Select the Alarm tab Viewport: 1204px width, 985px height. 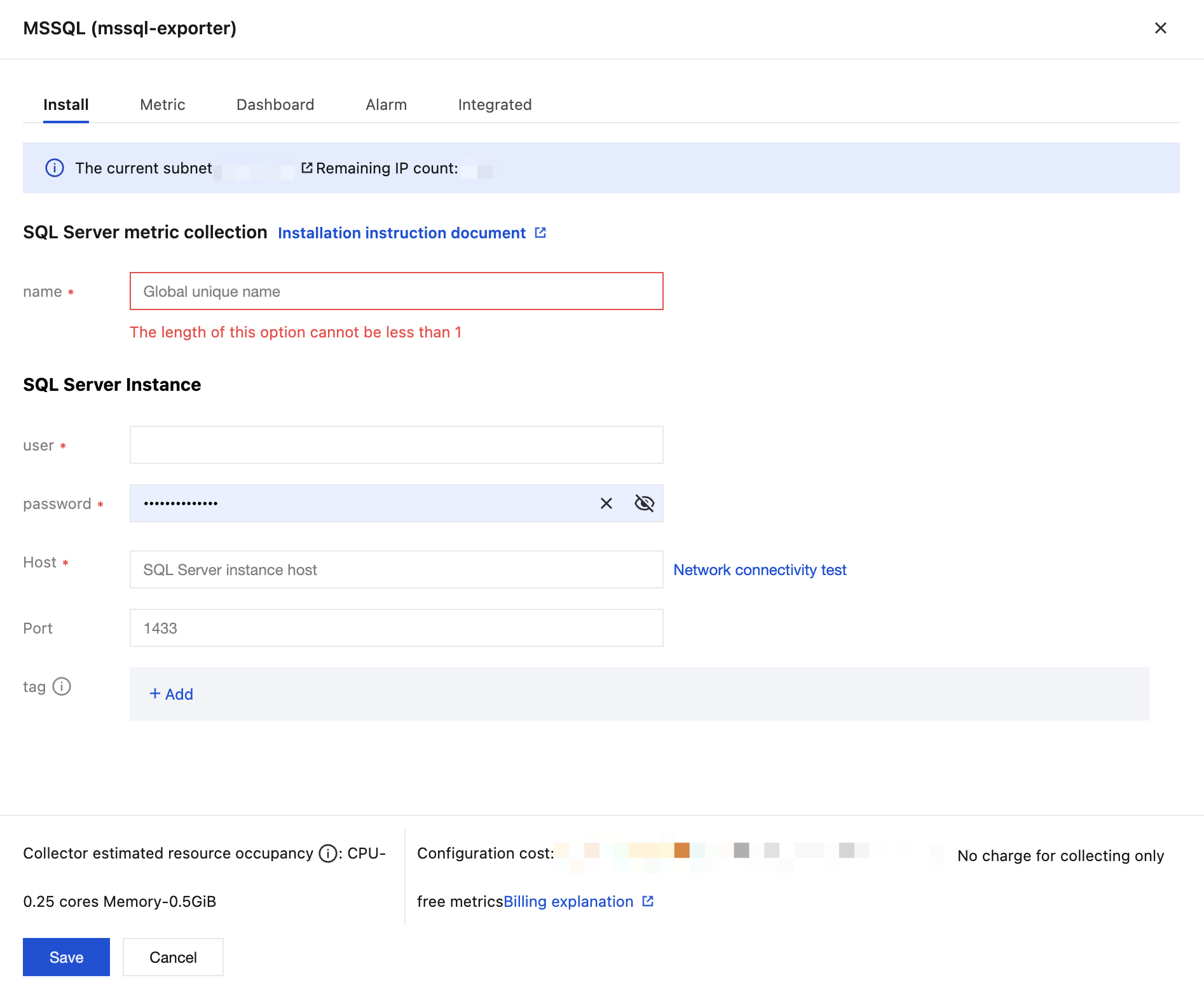[386, 105]
